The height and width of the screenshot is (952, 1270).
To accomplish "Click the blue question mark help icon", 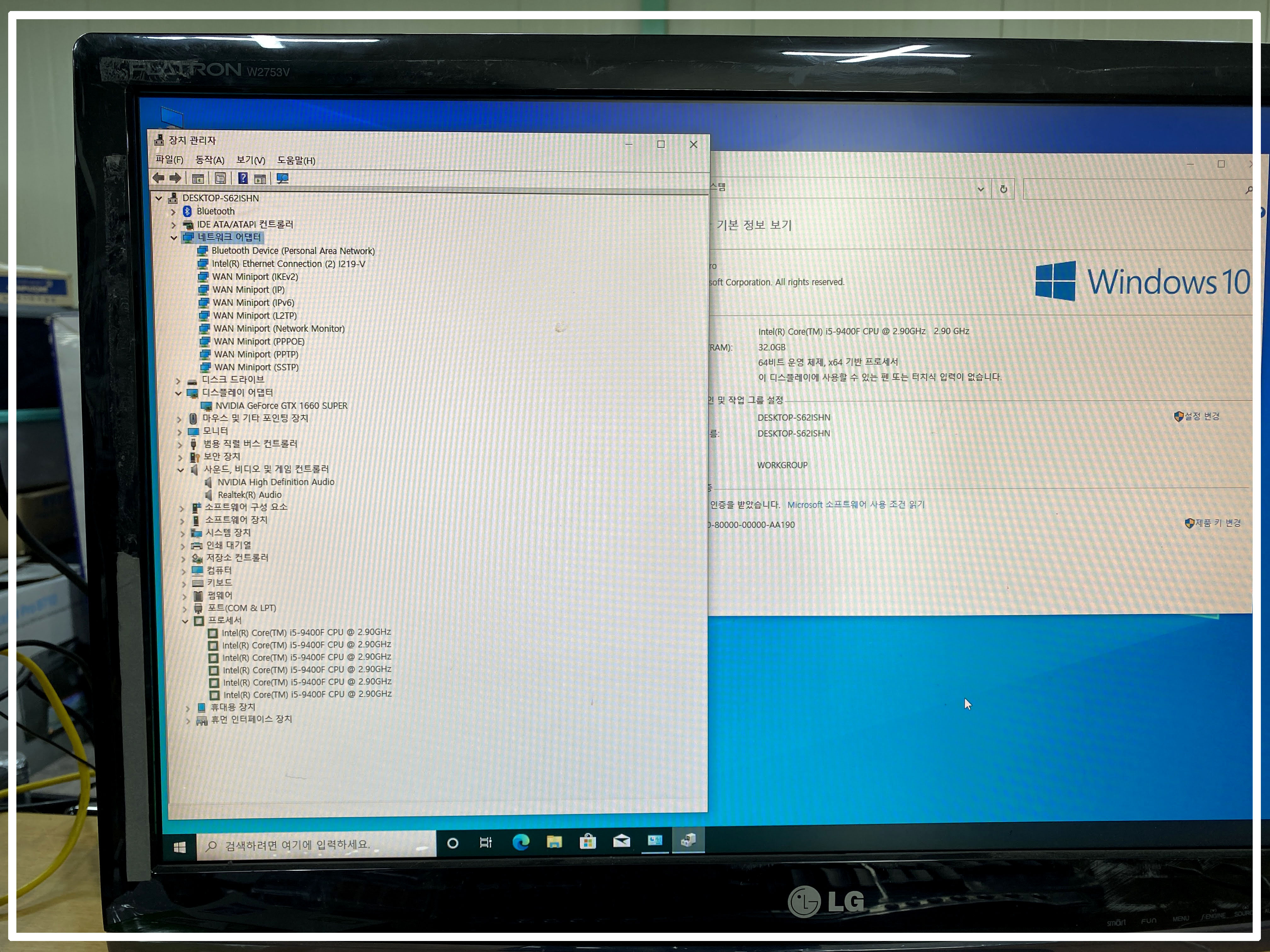I will pos(243,178).
